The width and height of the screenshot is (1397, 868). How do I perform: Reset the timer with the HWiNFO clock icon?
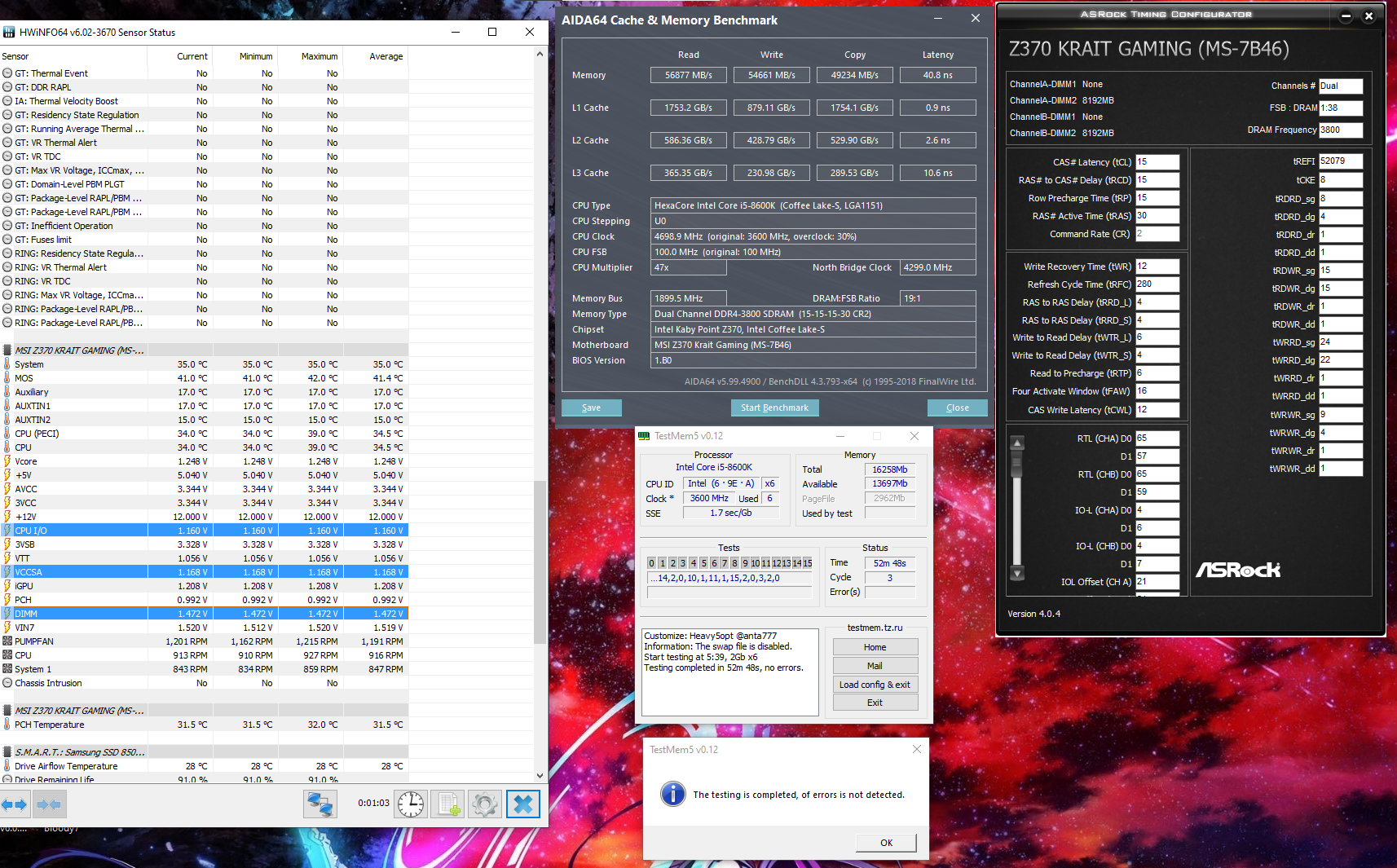(x=411, y=804)
